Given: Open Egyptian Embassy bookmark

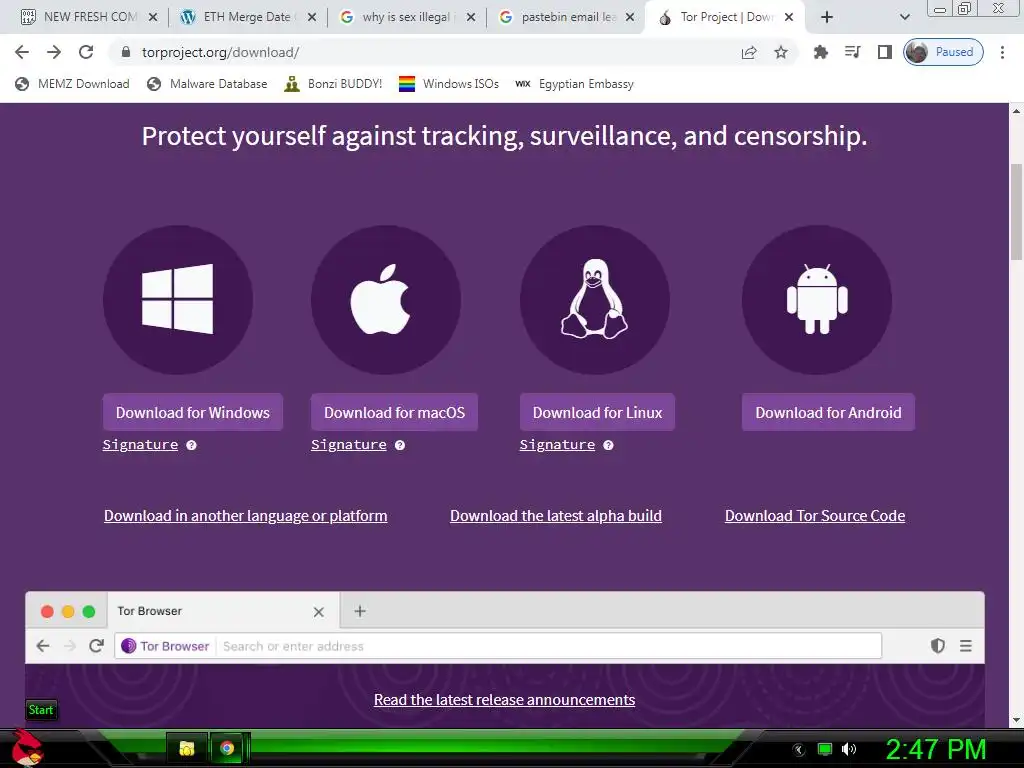Looking at the screenshot, I should pyautogui.click(x=575, y=84).
